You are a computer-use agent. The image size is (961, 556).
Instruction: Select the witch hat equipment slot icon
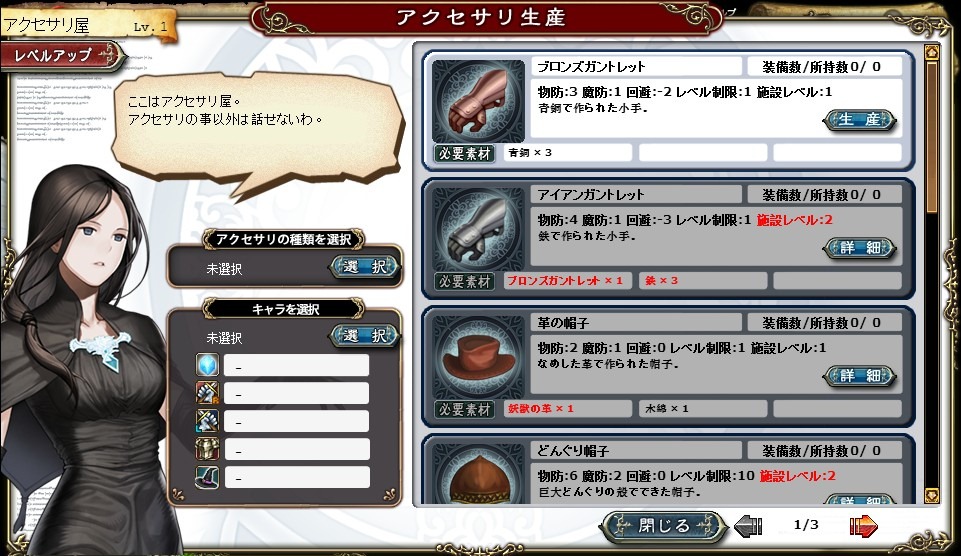207,478
